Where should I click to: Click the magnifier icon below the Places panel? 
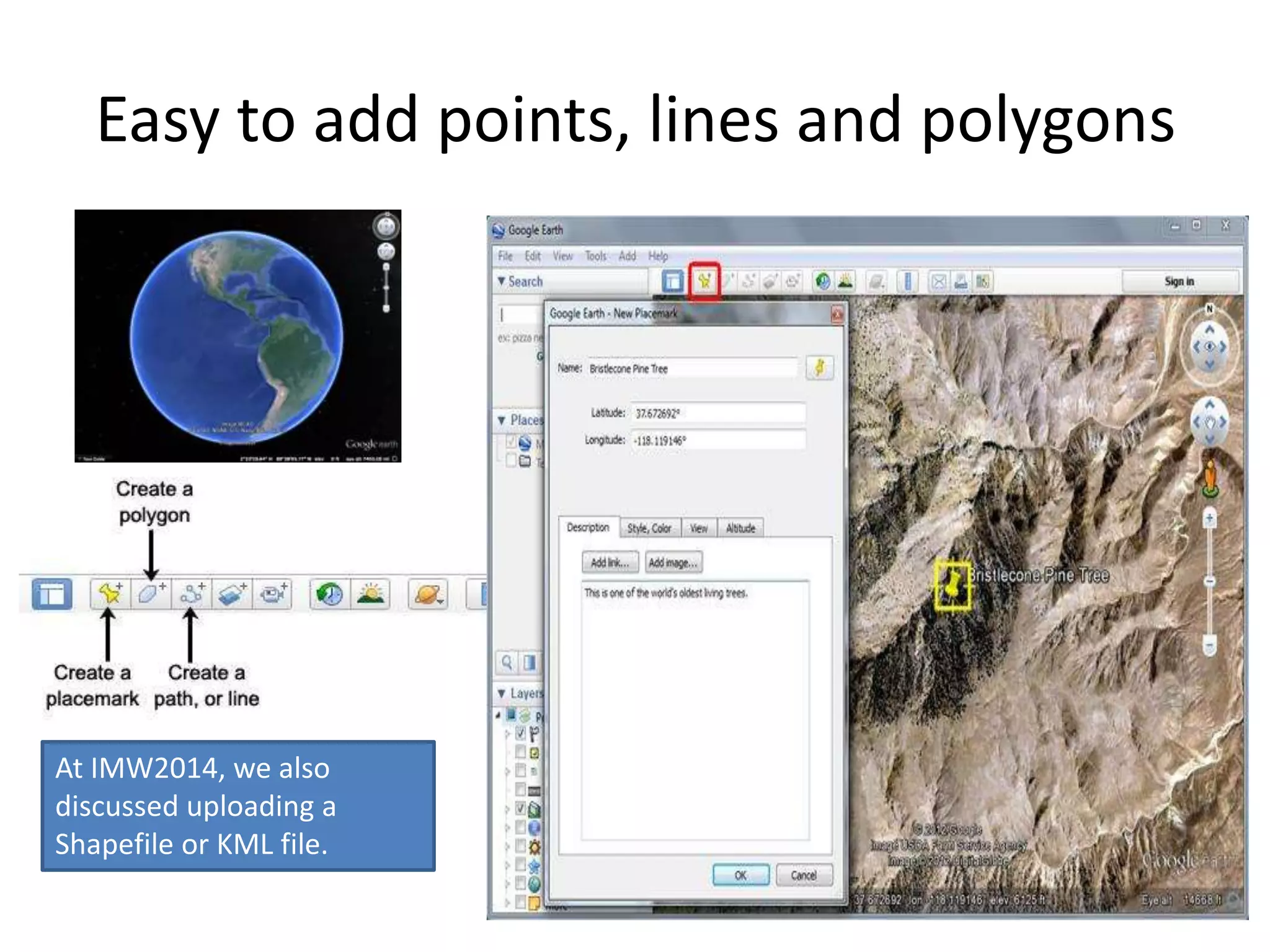point(507,662)
